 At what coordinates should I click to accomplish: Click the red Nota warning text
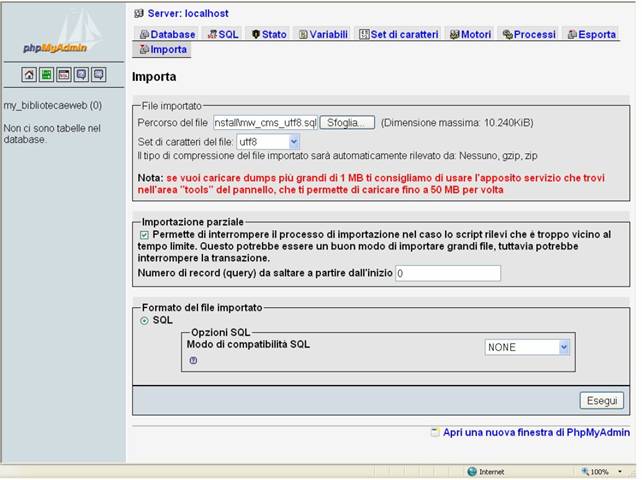(371, 184)
